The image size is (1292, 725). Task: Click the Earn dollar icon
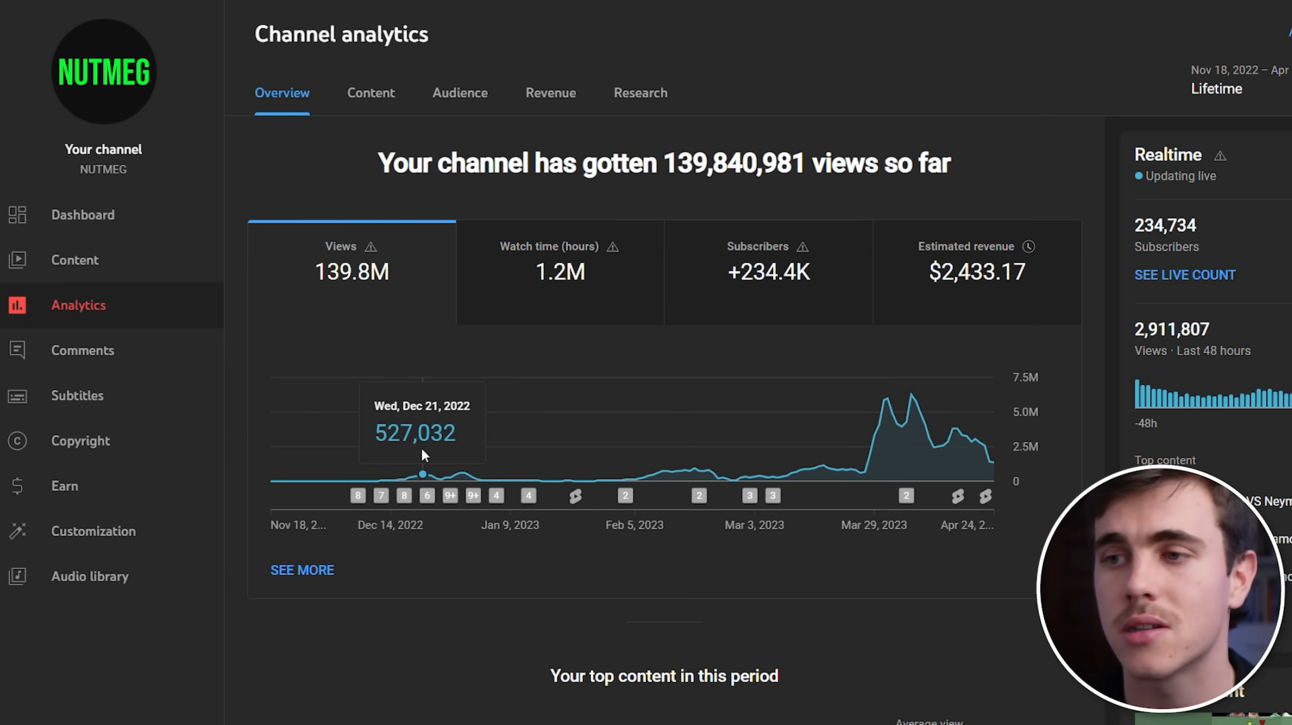[17, 486]
